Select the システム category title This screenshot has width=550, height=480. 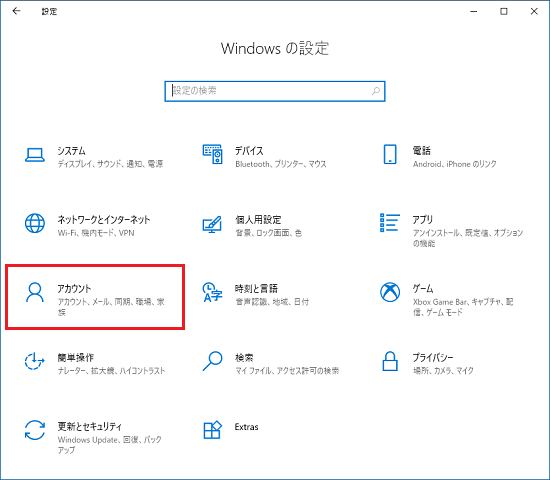tap(72, 151)
